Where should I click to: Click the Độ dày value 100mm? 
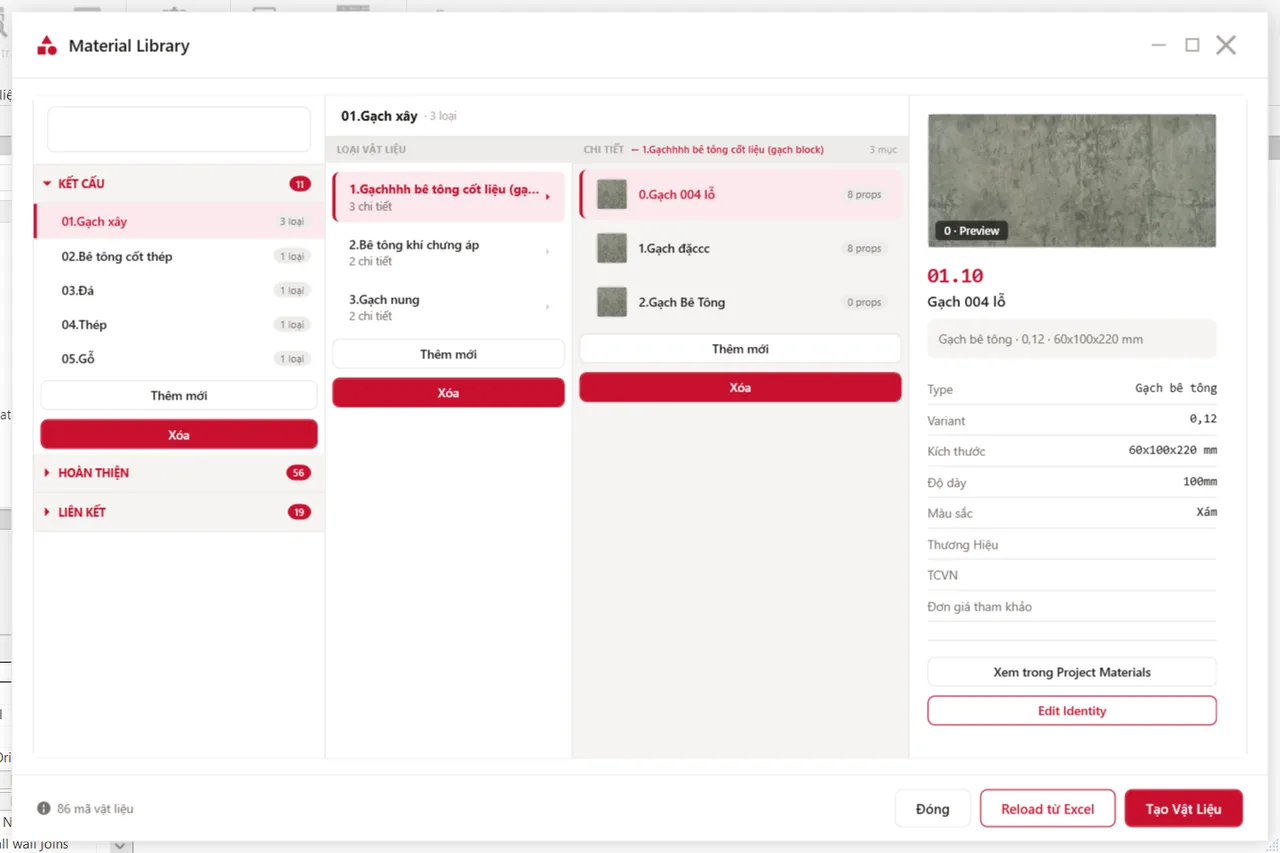(1200, 482)
